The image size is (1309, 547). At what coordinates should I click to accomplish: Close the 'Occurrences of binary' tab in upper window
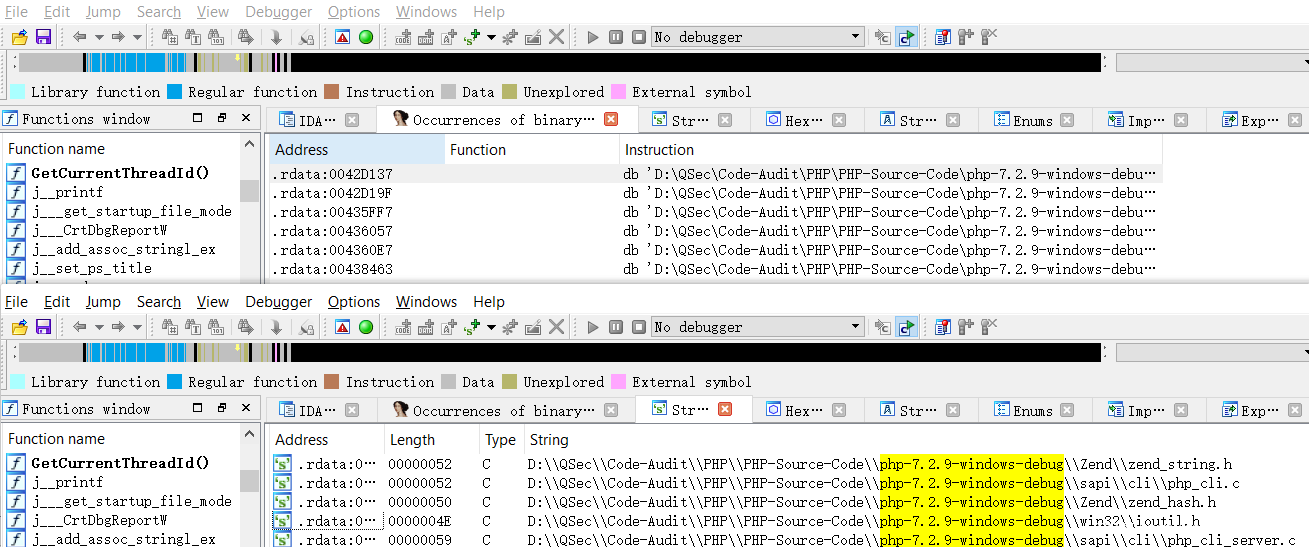click(611, 119)
